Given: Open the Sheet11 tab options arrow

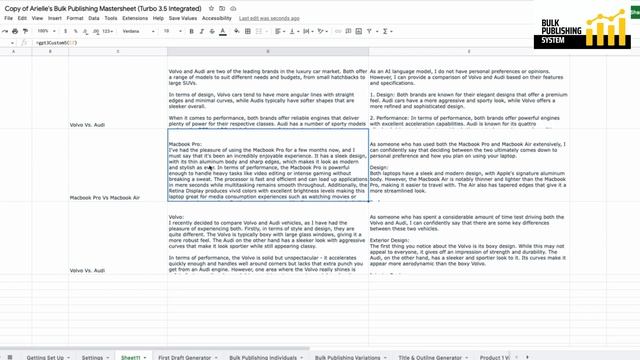Looking at the screenshot, I should 145,358.
